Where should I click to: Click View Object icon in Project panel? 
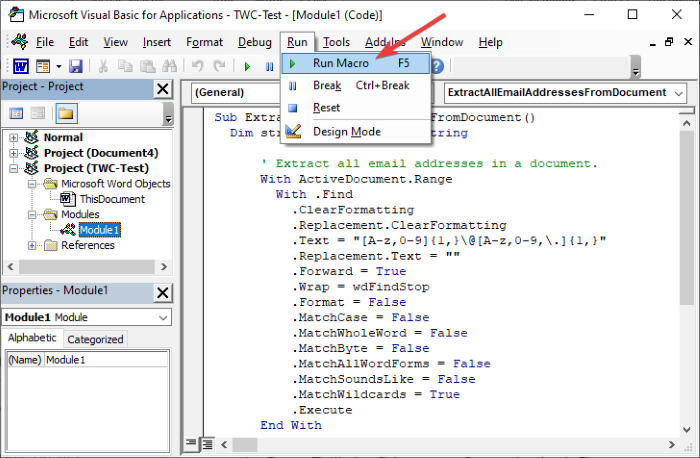coord(38,113)
